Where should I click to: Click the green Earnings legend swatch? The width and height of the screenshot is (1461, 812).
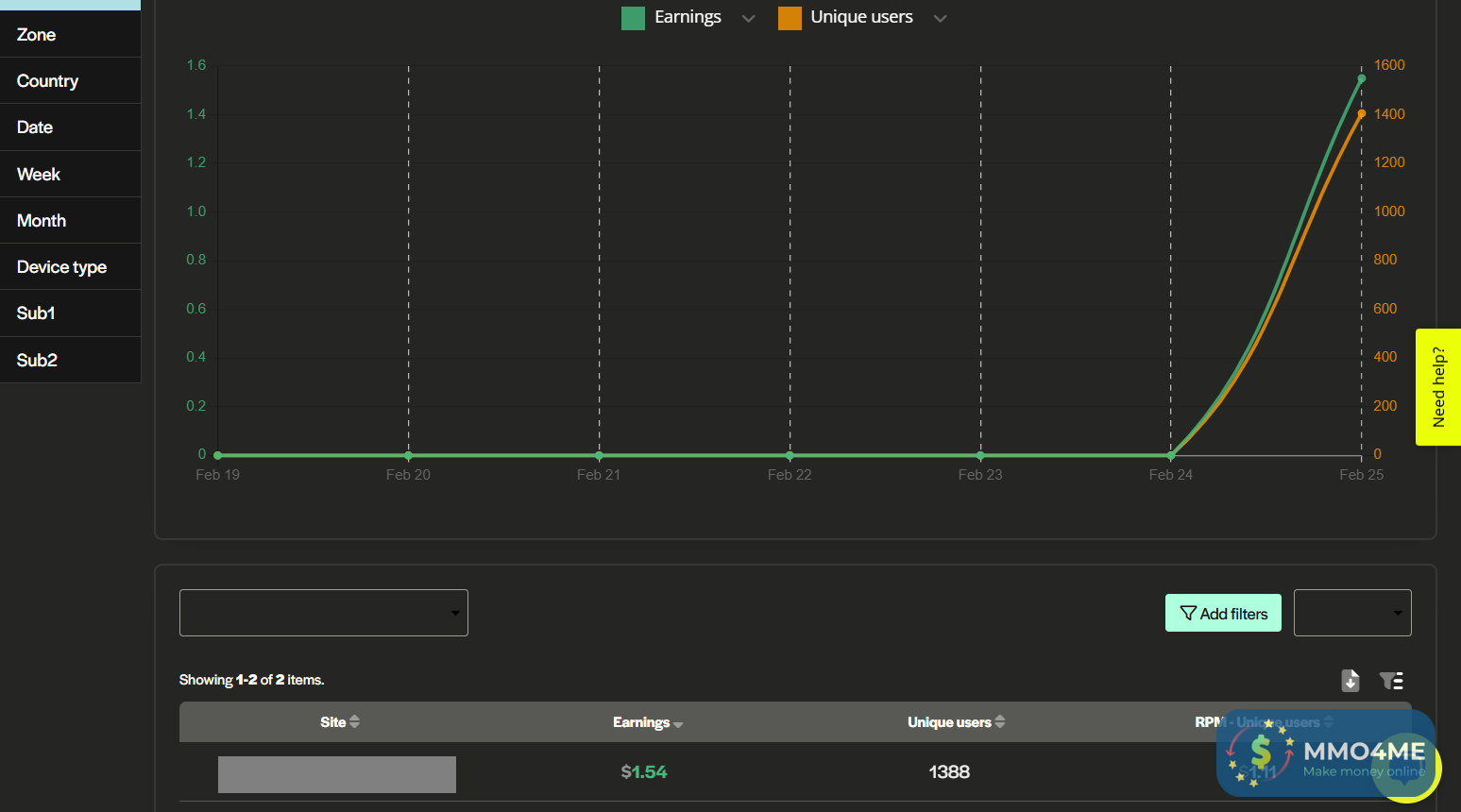633,18
